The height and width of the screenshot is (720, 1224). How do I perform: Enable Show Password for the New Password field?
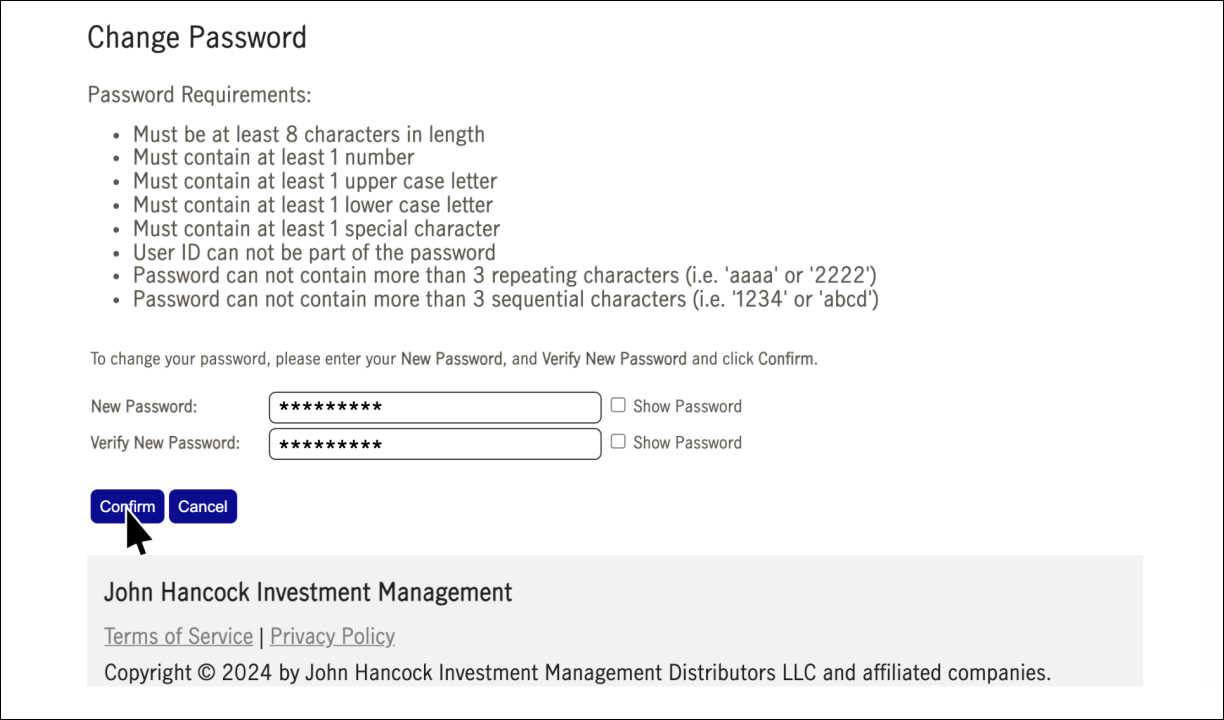(x=618, y=404)
